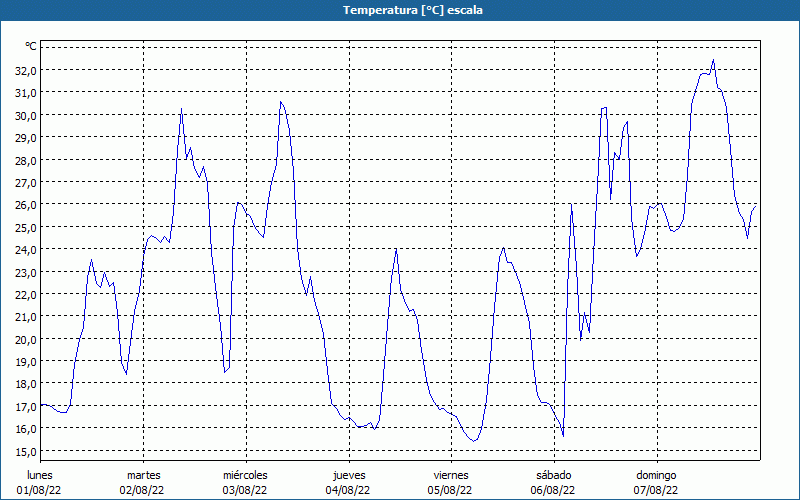This screenshot has width=800, height=500.
Task: Select the 'viernes' day label
Action: (451, 475)
